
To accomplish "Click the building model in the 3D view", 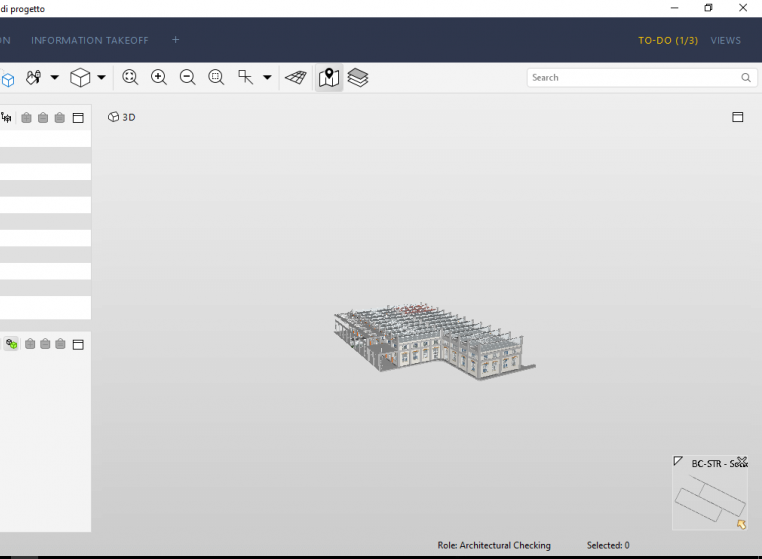I will coord(434,342).
